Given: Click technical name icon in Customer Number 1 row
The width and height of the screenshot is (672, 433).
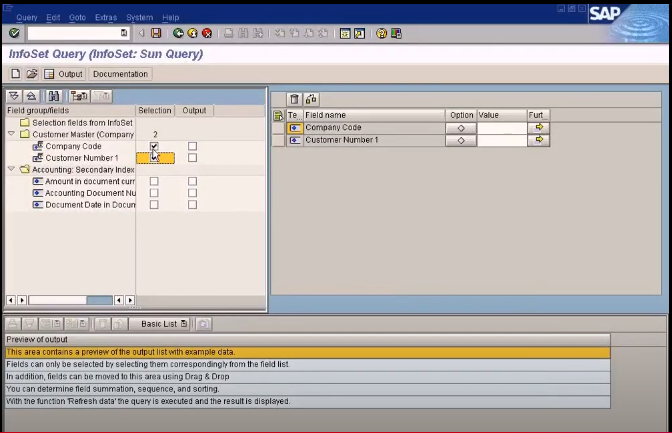Looking at the screenshot, I should click(x=295, y=140).
